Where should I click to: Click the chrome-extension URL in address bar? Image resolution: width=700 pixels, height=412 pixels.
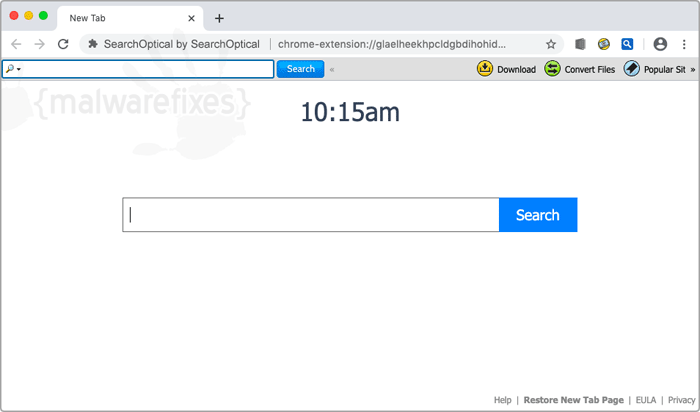(392, 44)
